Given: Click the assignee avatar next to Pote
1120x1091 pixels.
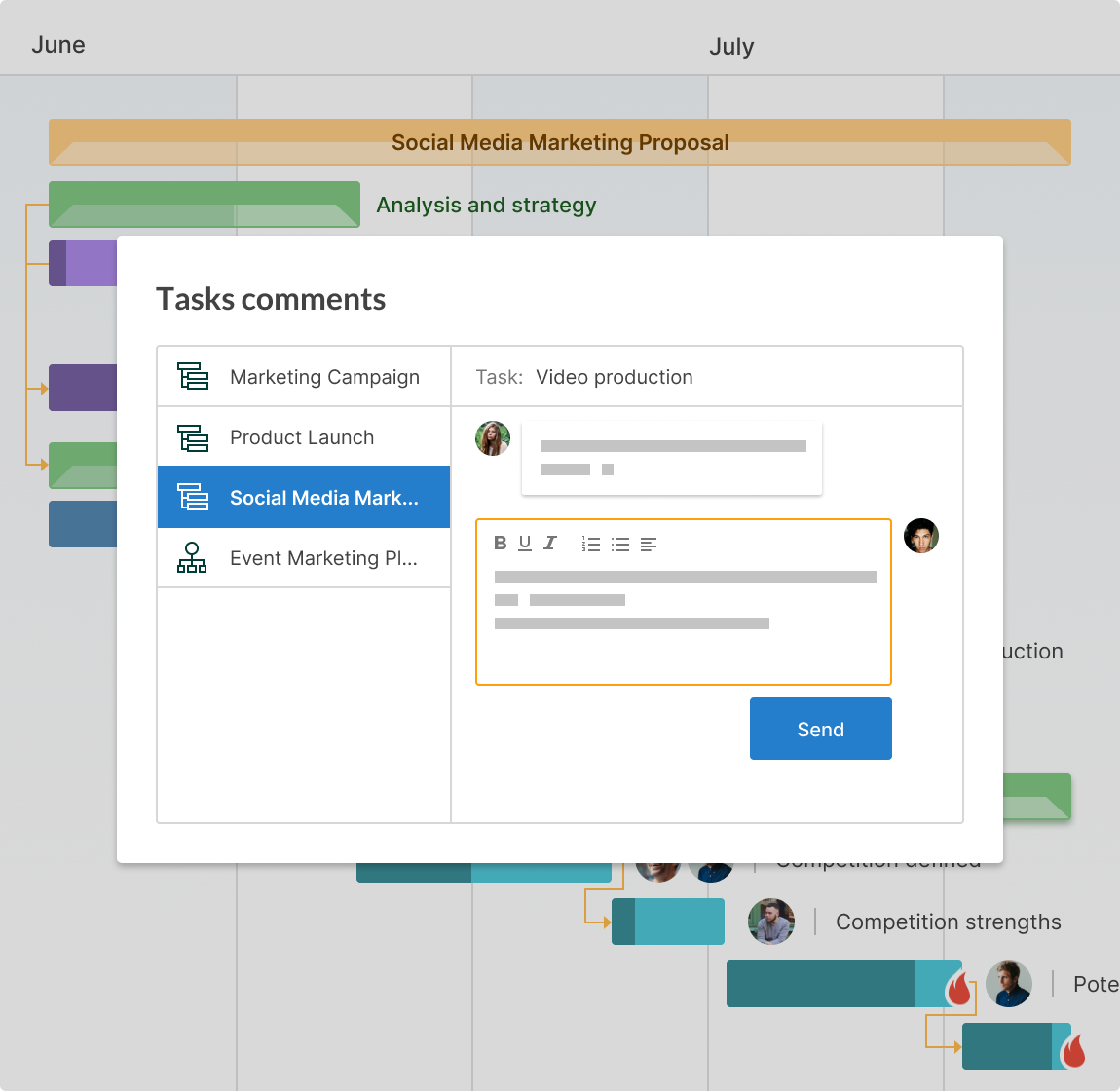Looking at the screenshot, I should coord(1009,984).
